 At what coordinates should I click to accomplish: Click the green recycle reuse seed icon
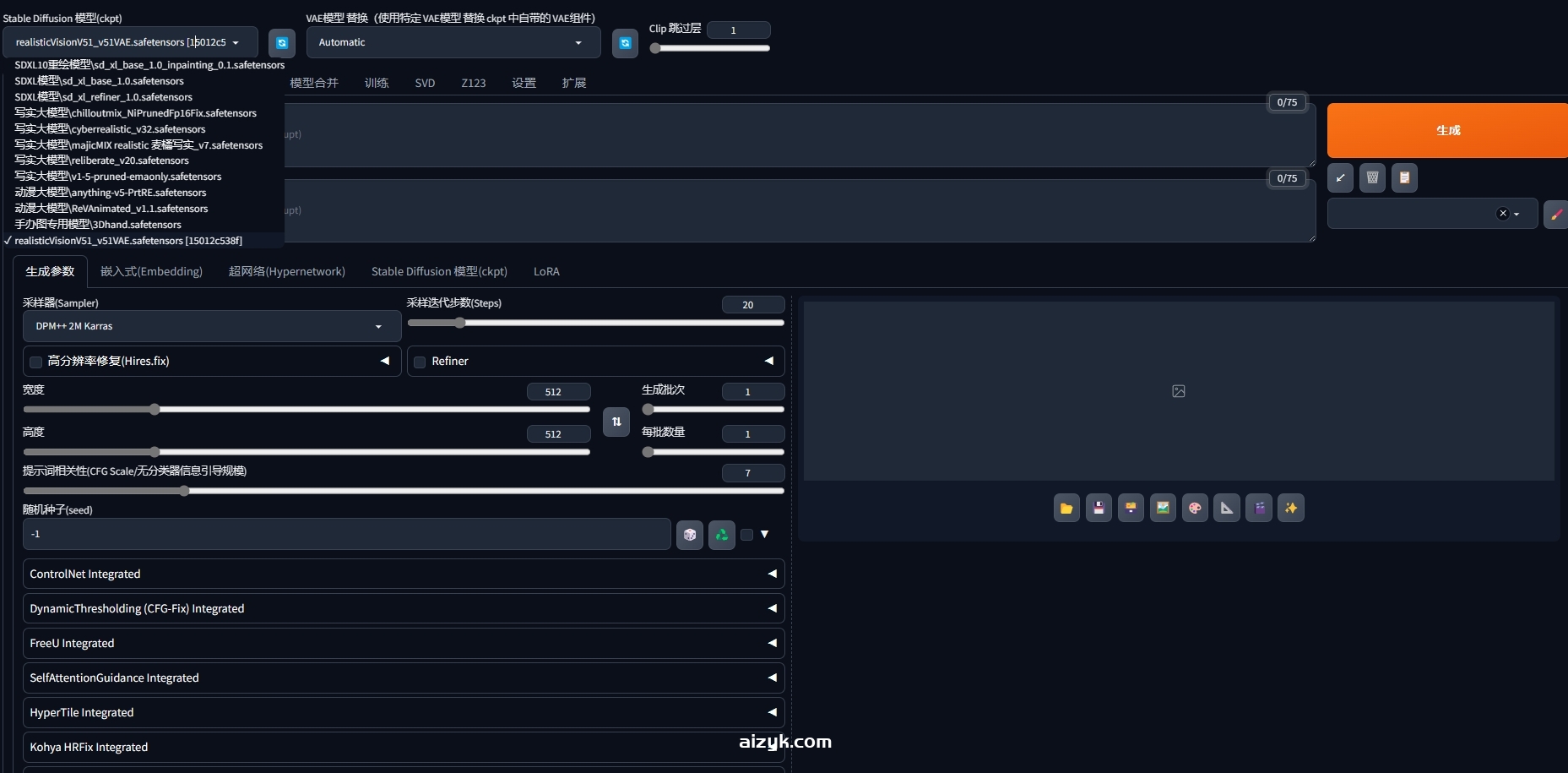pos(722,535)
